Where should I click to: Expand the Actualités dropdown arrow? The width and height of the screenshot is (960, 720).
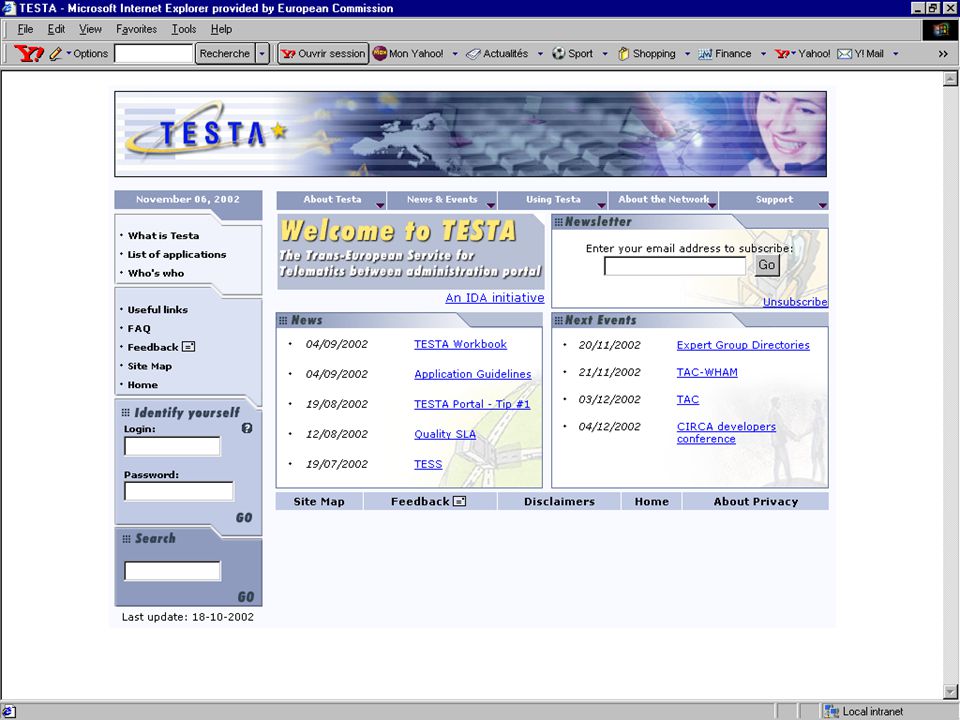[540, 54]
